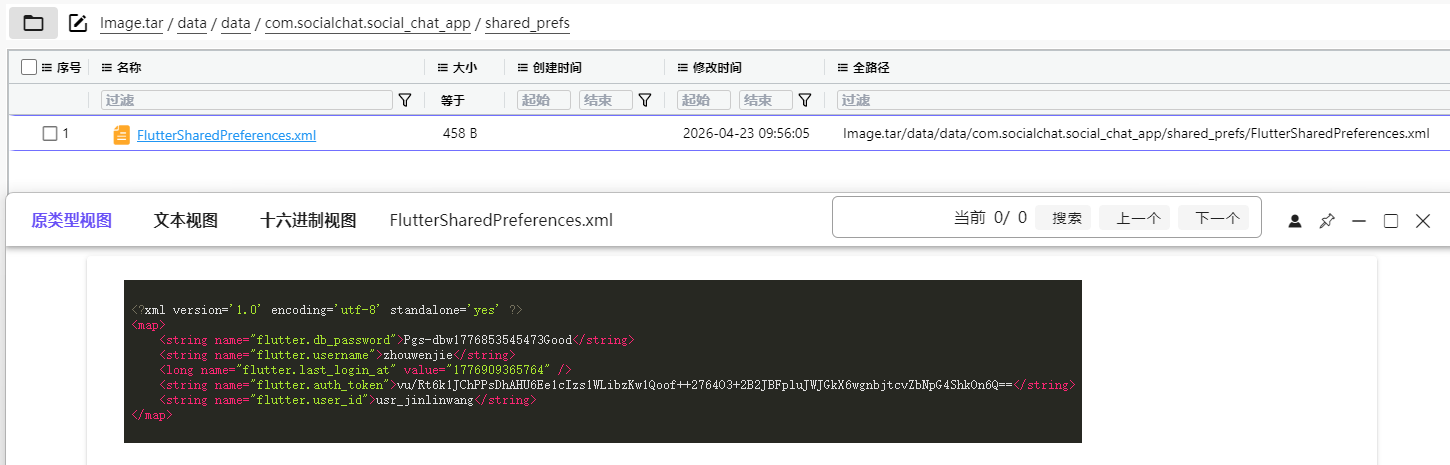
Task: Open Image.tar in the breadcrumb path
Action: [x=132, y=23]
